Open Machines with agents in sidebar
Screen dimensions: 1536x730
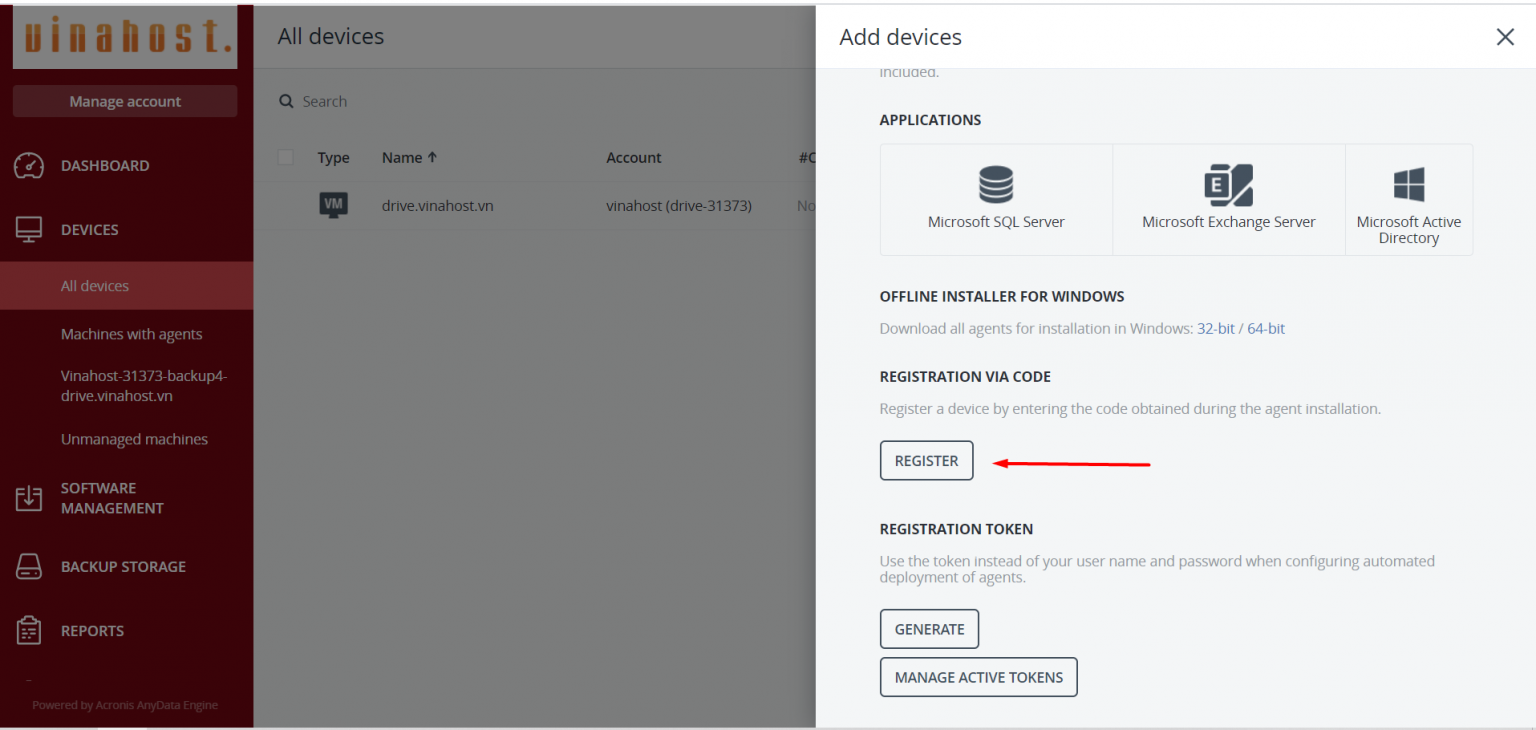coord(131,334)
